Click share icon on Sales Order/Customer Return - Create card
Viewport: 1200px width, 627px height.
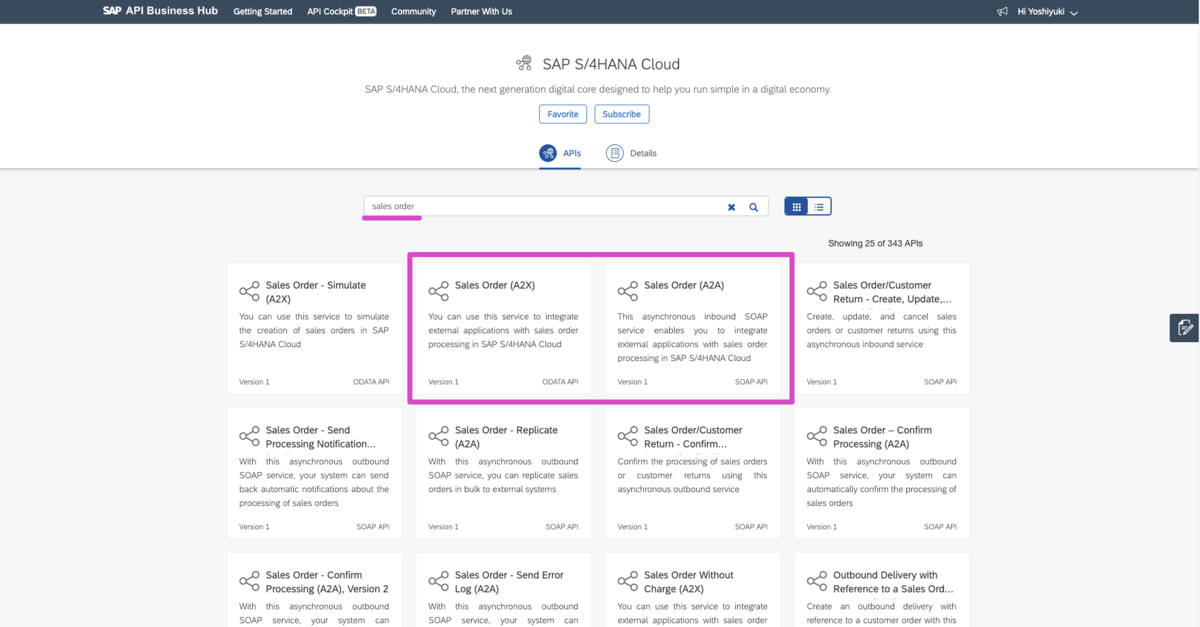click(x=817, y=291)
